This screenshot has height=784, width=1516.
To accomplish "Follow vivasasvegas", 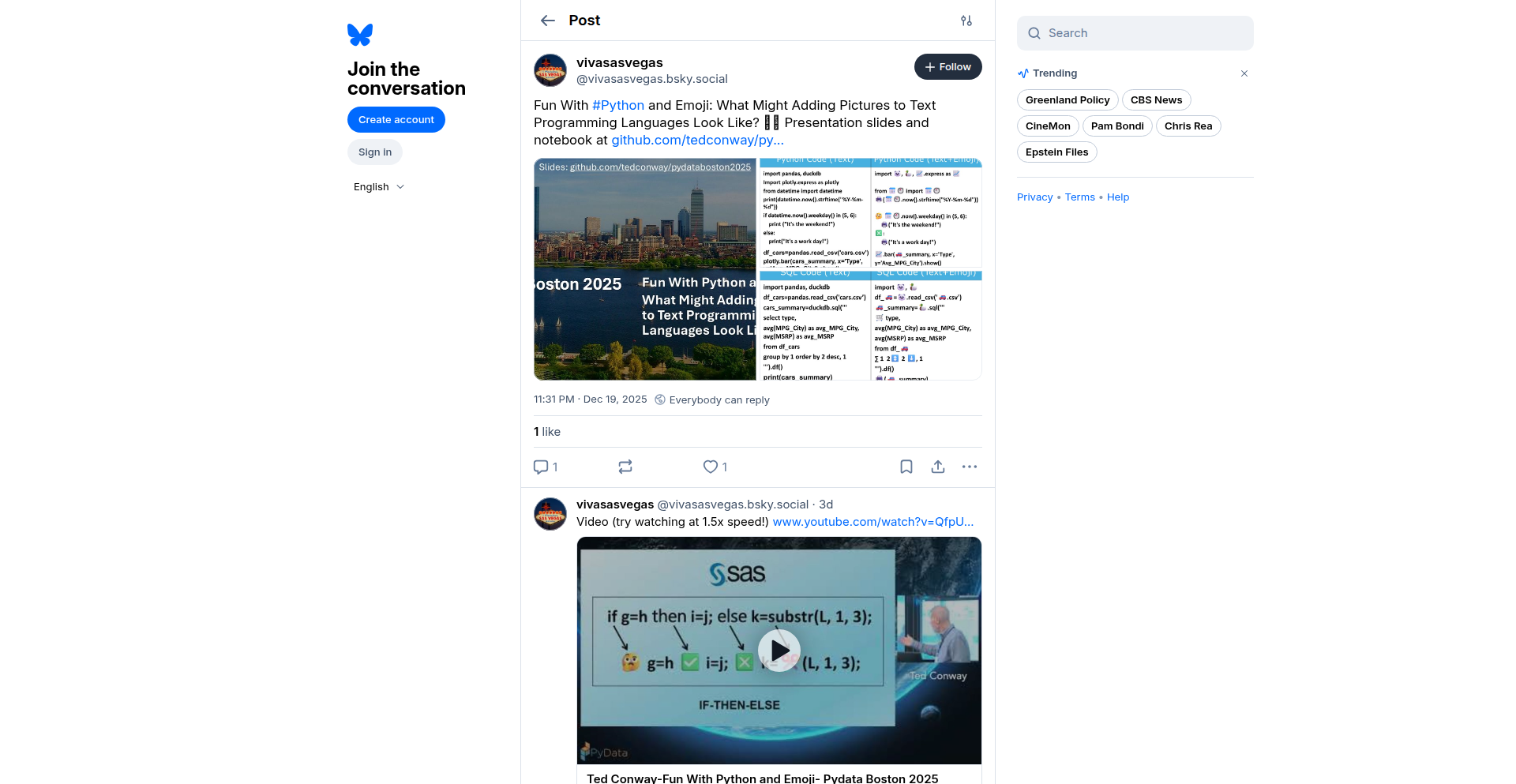I will coord(948,67).
